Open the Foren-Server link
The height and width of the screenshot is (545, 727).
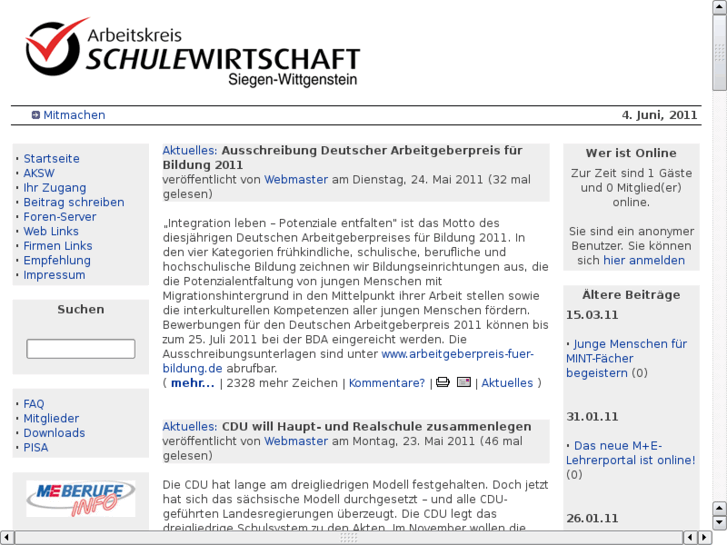click(60, 217)
